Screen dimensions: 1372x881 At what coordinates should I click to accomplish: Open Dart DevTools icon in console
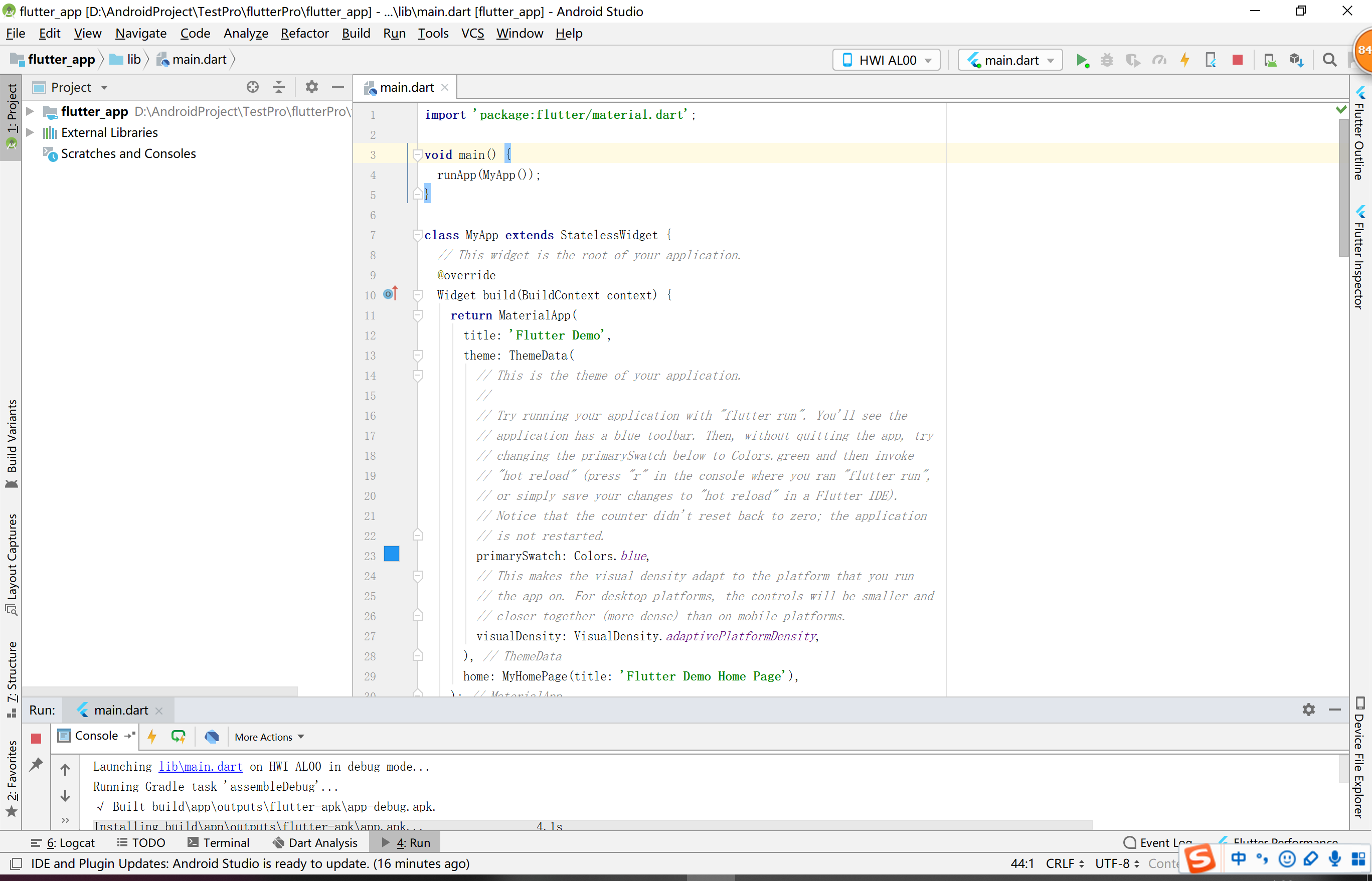click(x=212, y=736)
